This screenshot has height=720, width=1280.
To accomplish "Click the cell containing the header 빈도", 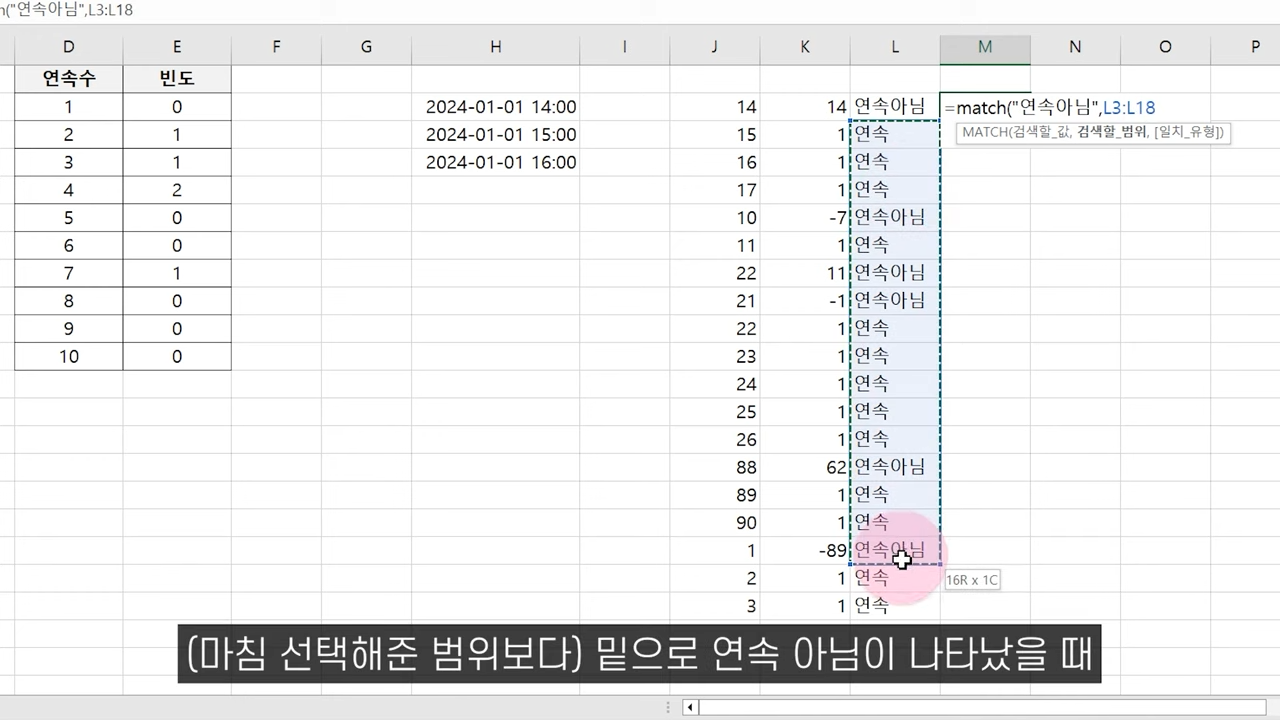I will coord(176,78).
